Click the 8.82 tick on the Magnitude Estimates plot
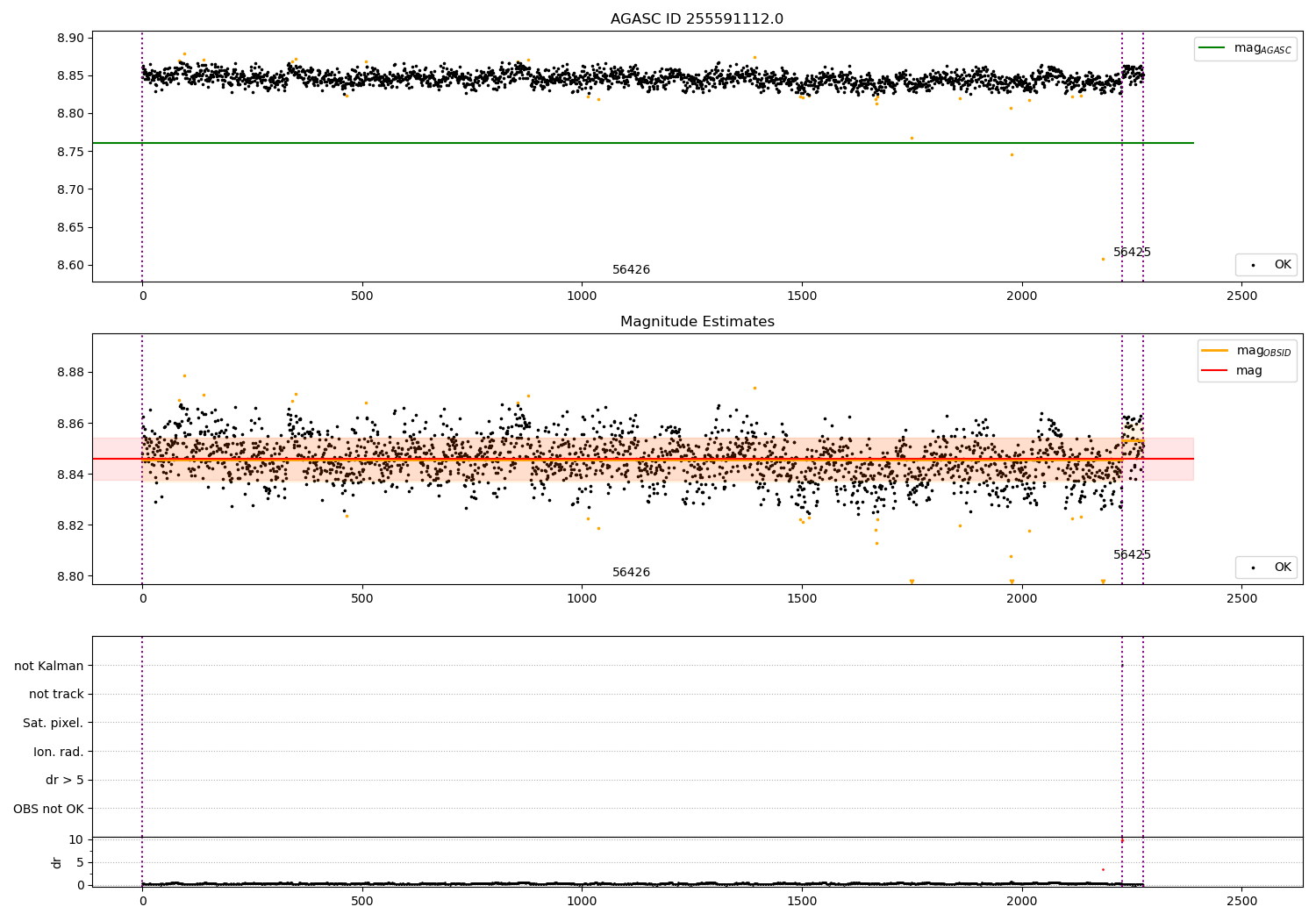 click(x=70, y=525)
